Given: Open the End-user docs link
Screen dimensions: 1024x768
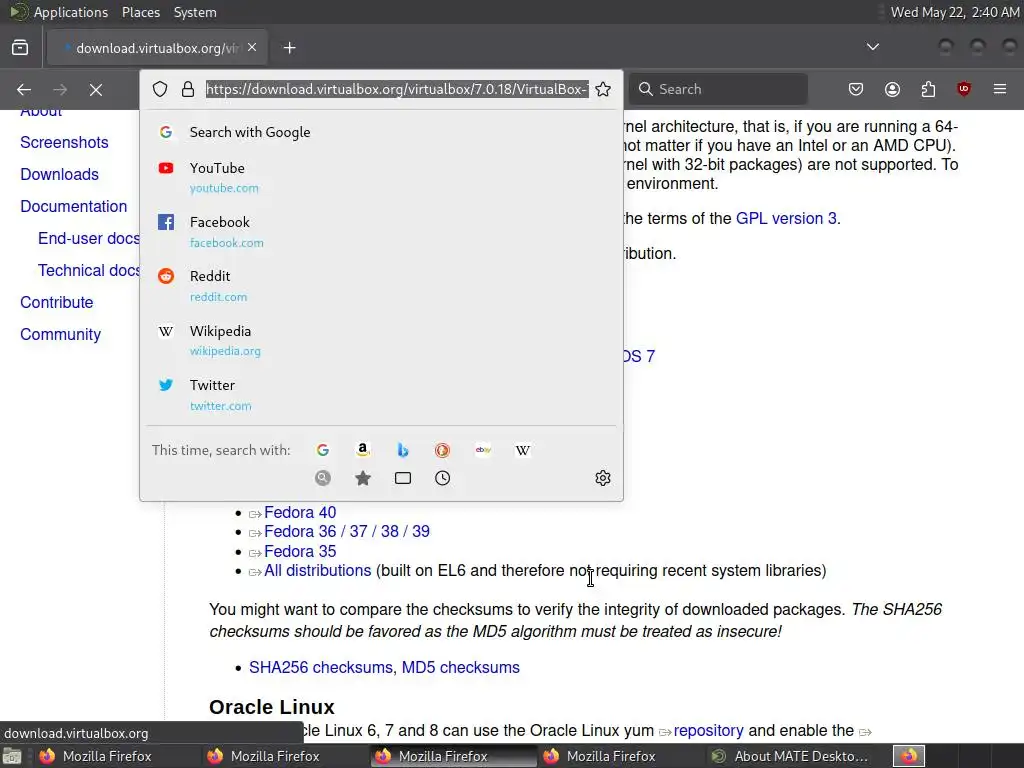Looking at the screenshot, I should [x=89, y=238].
